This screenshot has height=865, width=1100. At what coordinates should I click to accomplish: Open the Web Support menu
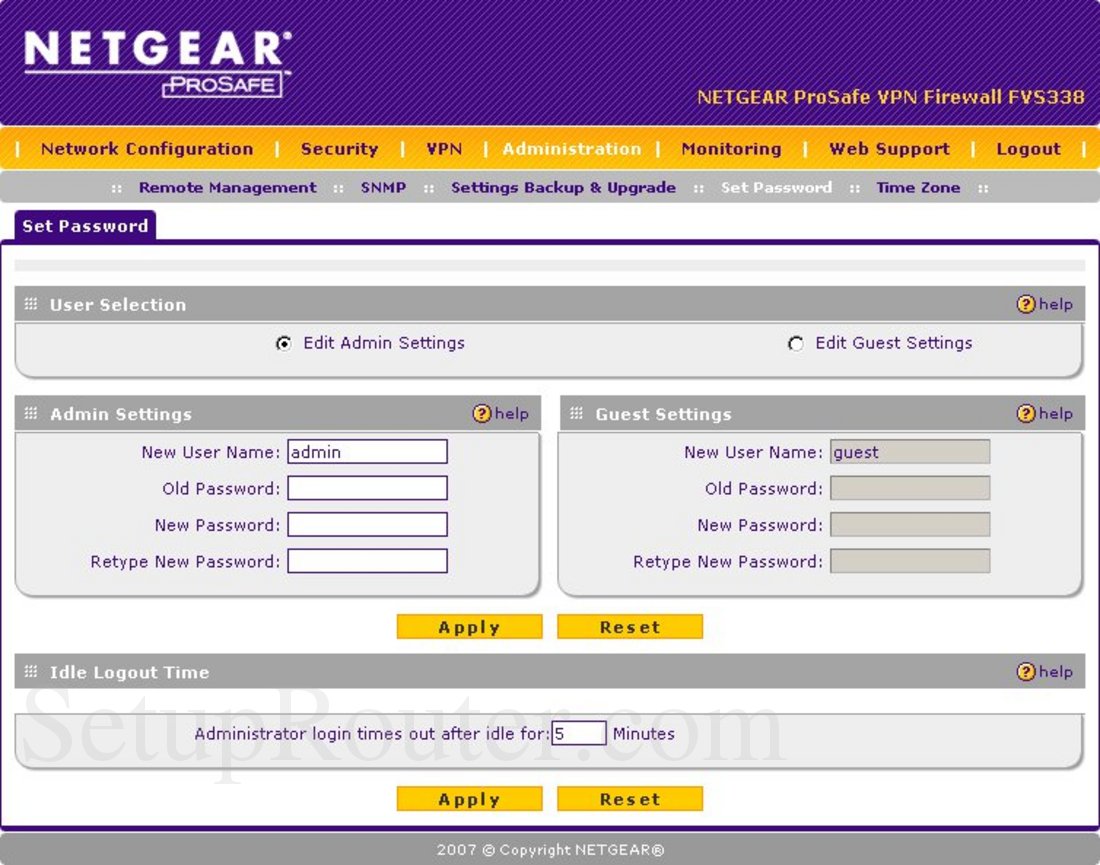click(x=889, y=149)
